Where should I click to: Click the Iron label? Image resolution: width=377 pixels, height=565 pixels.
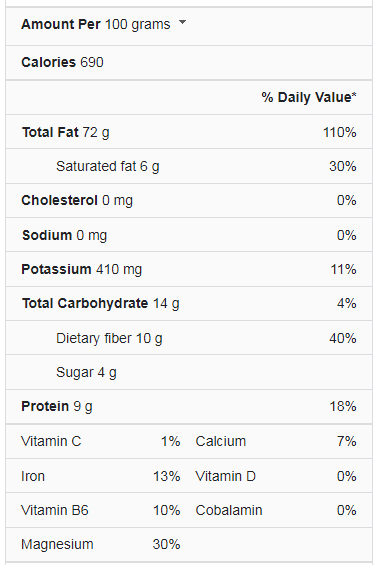point(33,476)
